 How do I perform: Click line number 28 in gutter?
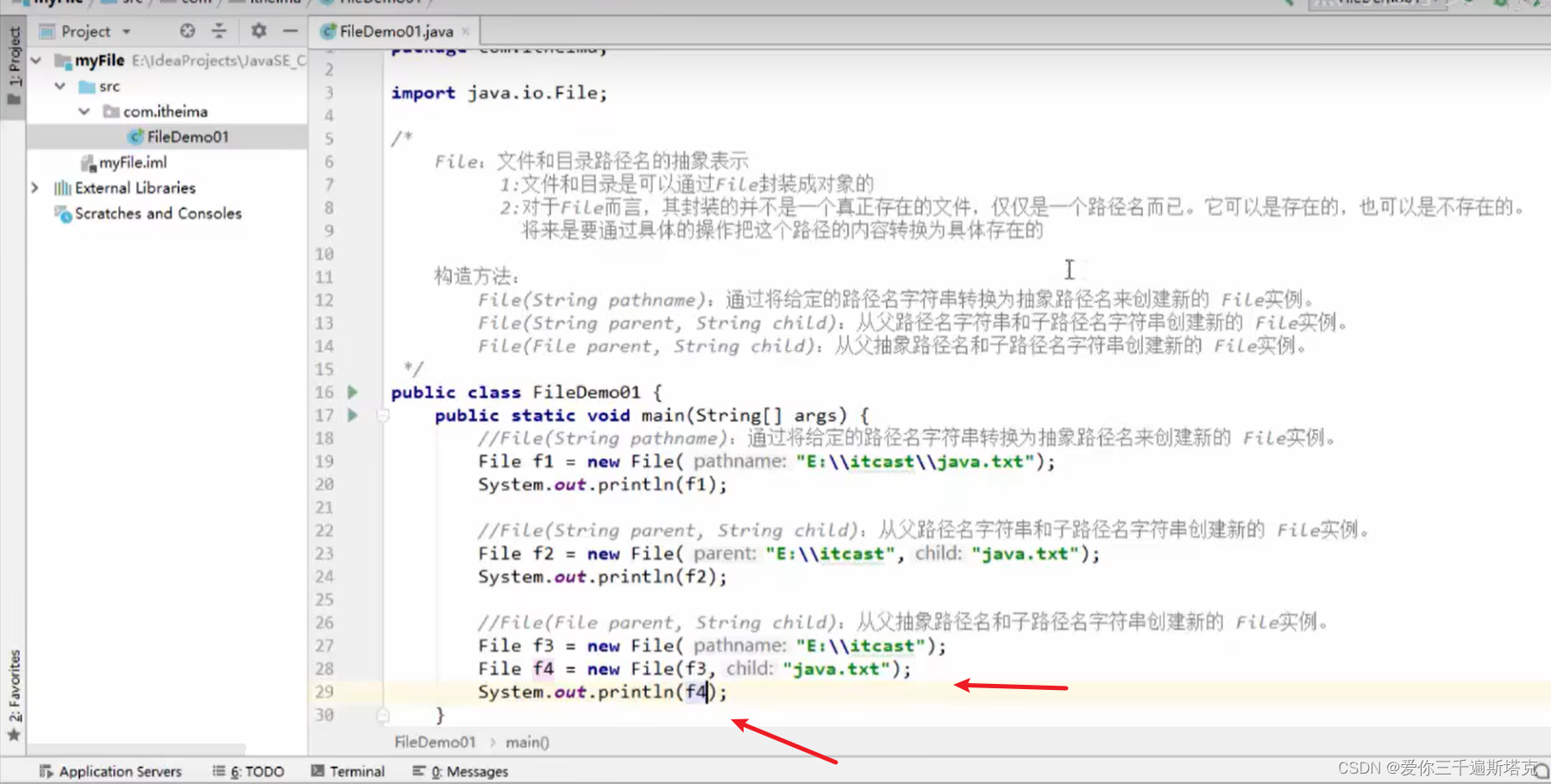[324, 668]
